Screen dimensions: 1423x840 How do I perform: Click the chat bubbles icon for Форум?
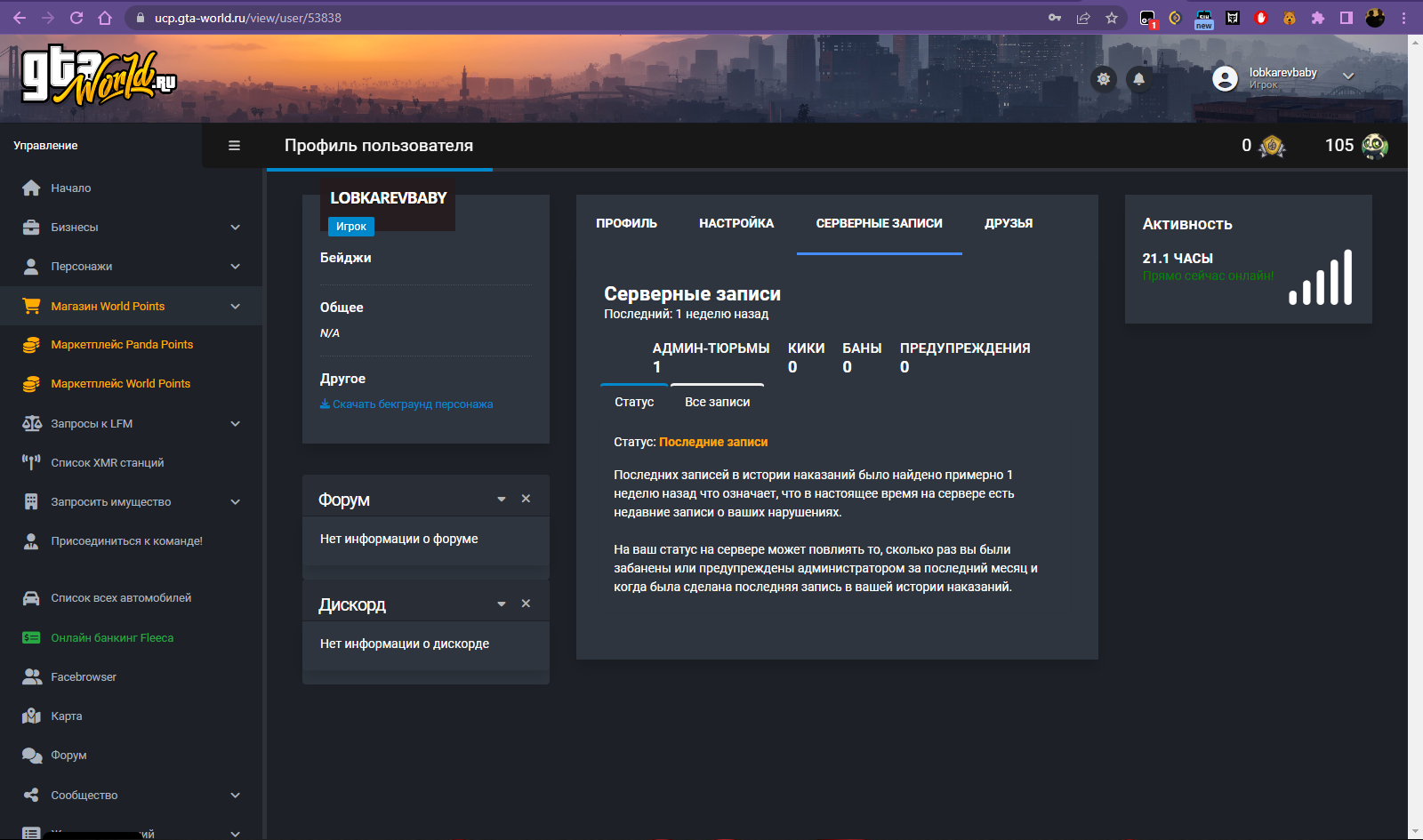[31, 756]
